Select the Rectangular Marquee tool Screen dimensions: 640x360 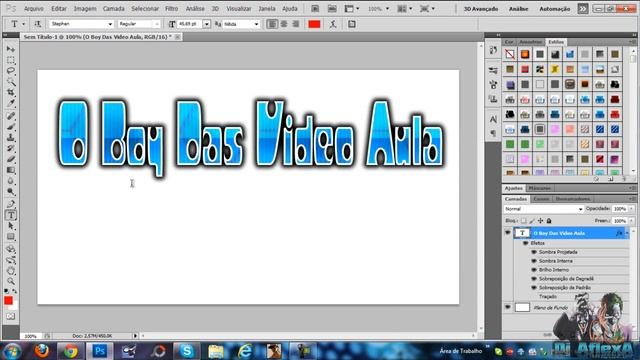[x=11, y=60]
